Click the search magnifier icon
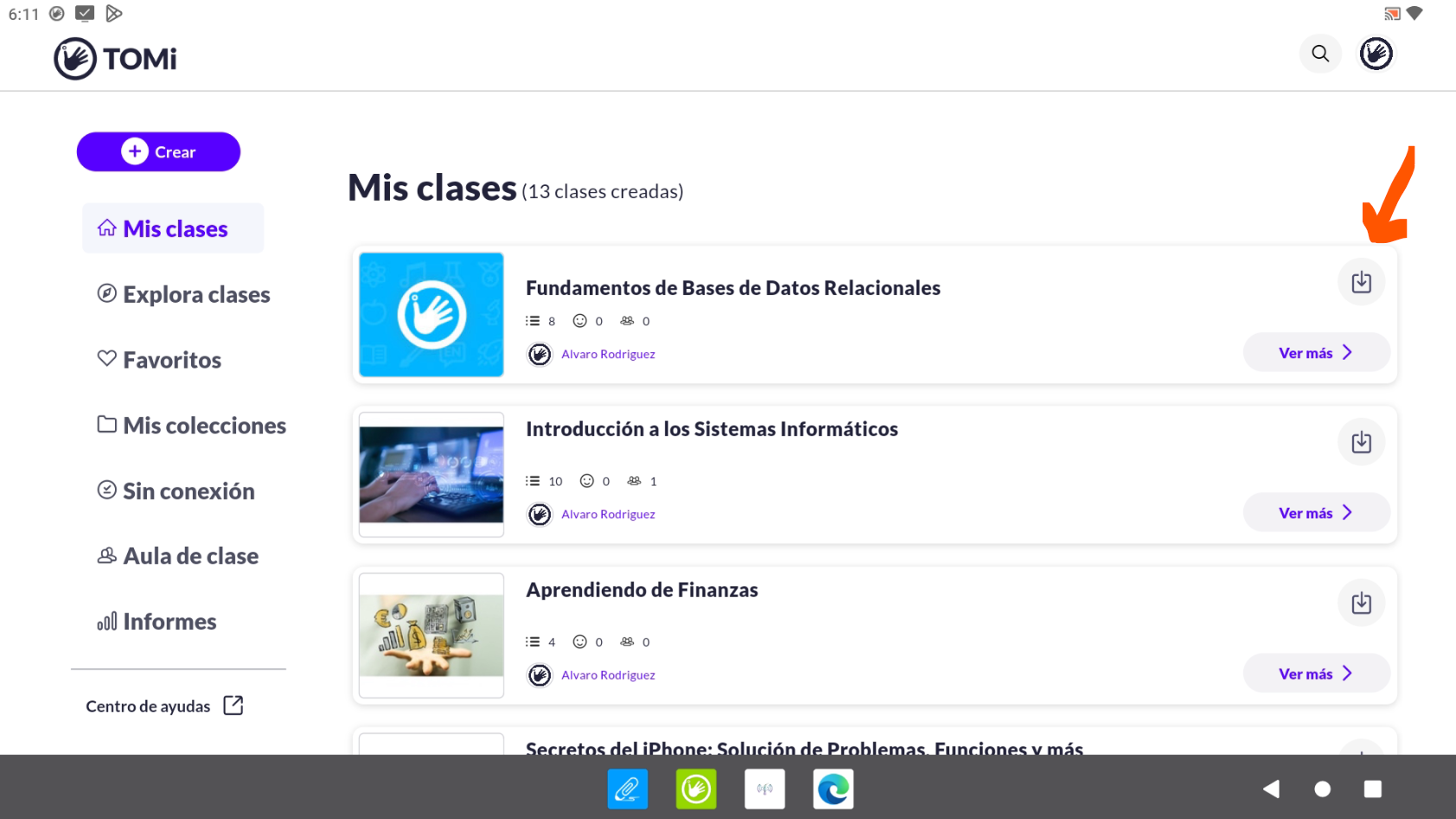1456x819 pixels. click(x=1319, y=54)
